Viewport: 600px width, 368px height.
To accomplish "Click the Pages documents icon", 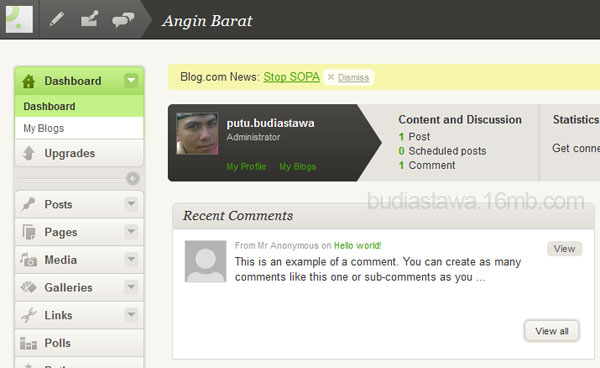I will pyautogui.click(x=29, y=232).
